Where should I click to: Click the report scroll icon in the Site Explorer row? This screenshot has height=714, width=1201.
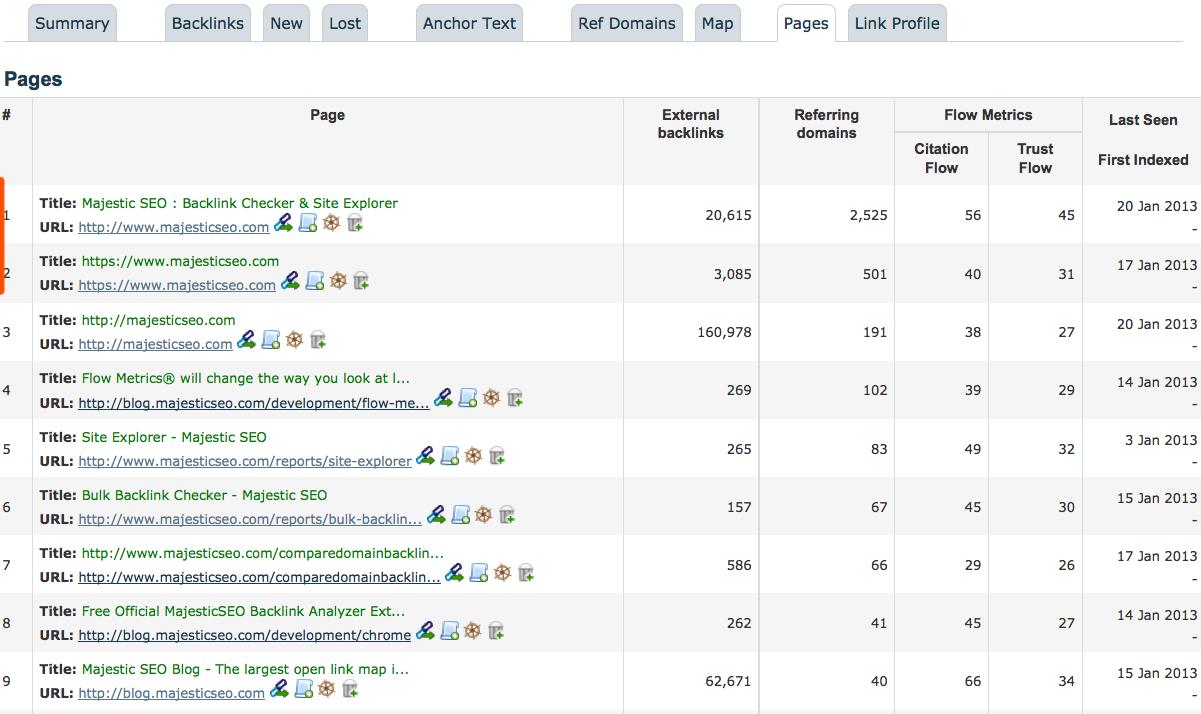[x=450, y=455]
